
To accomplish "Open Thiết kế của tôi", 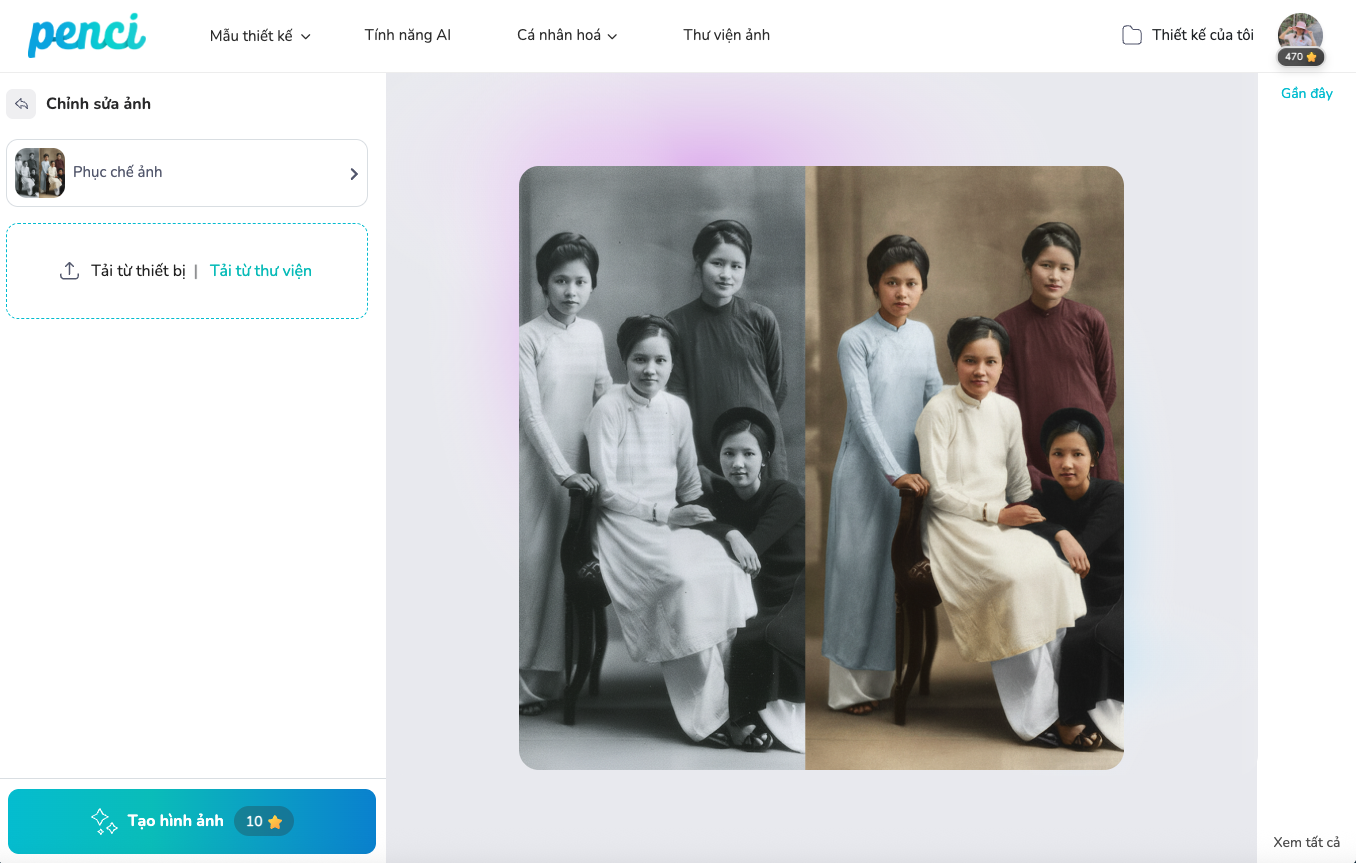I will click(x=1202, y=35).
